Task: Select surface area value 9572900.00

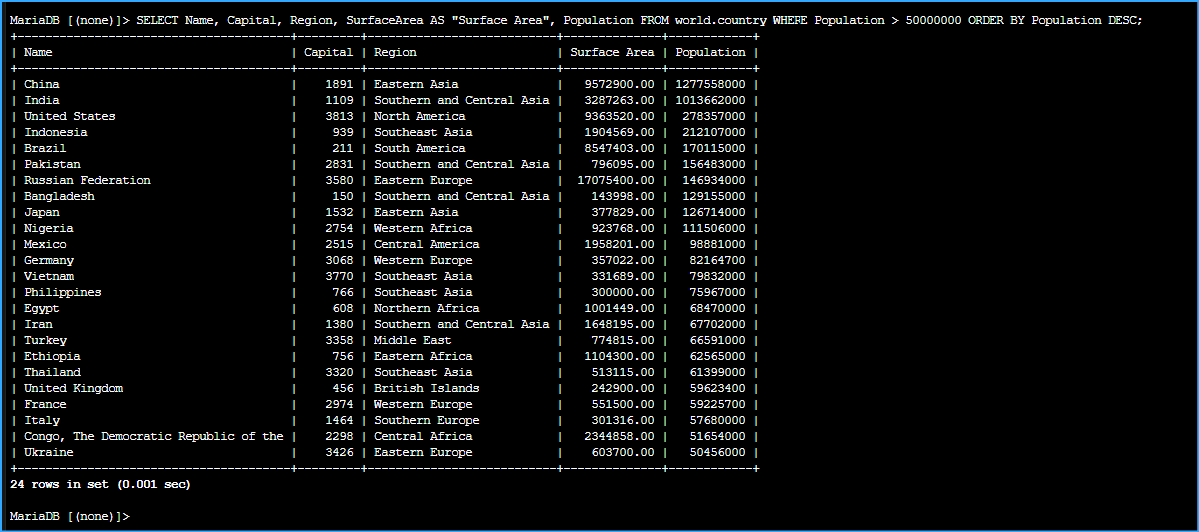Action: coord(619,84)
